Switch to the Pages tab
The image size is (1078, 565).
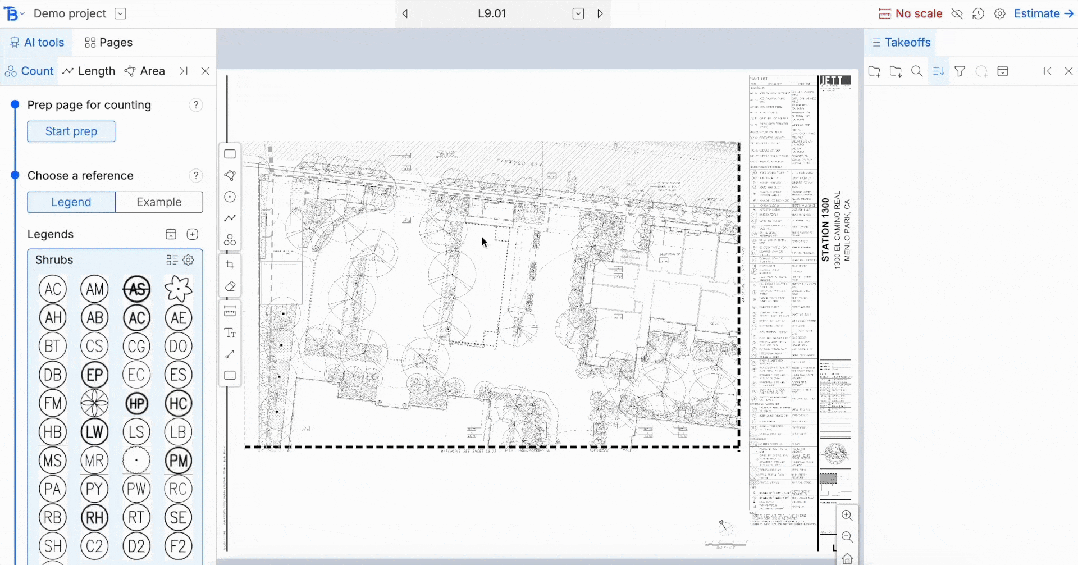(x=108, y=43)
